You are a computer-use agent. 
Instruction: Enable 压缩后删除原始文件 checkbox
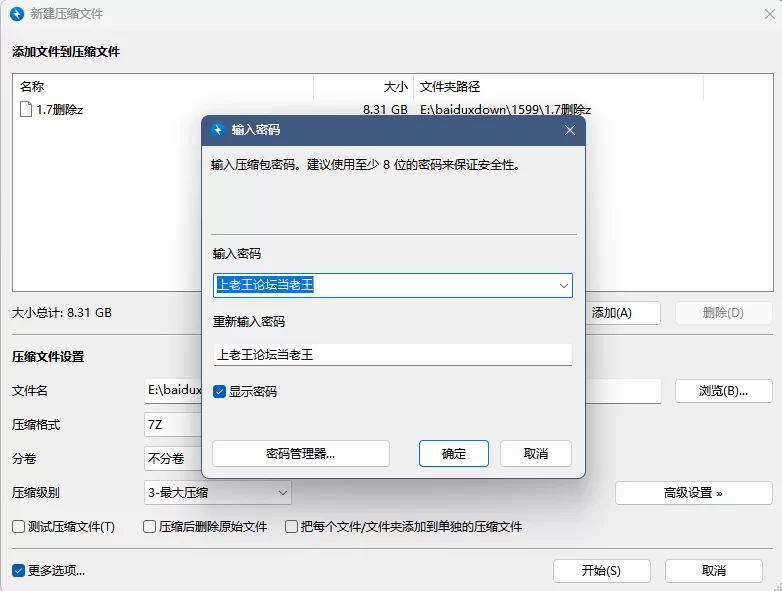pyautogui.click(x=149, y=527)
